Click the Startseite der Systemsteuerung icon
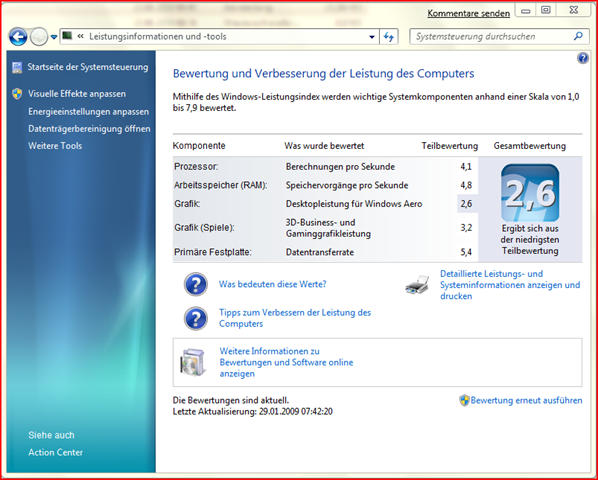 (x=17, y=67)
